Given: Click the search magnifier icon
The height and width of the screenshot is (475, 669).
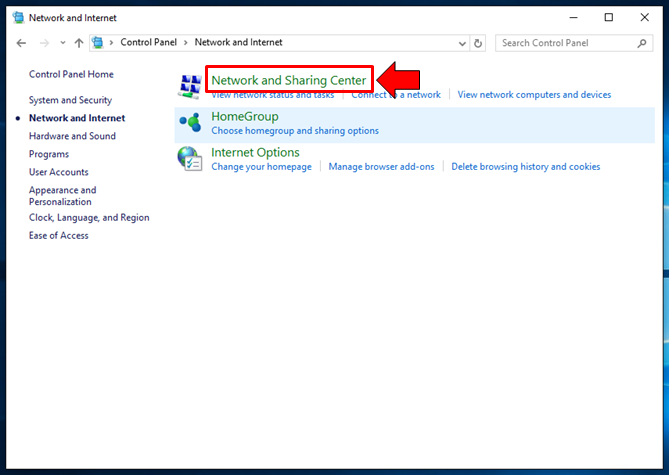Looking at the screenshot, I should (642, 43).
